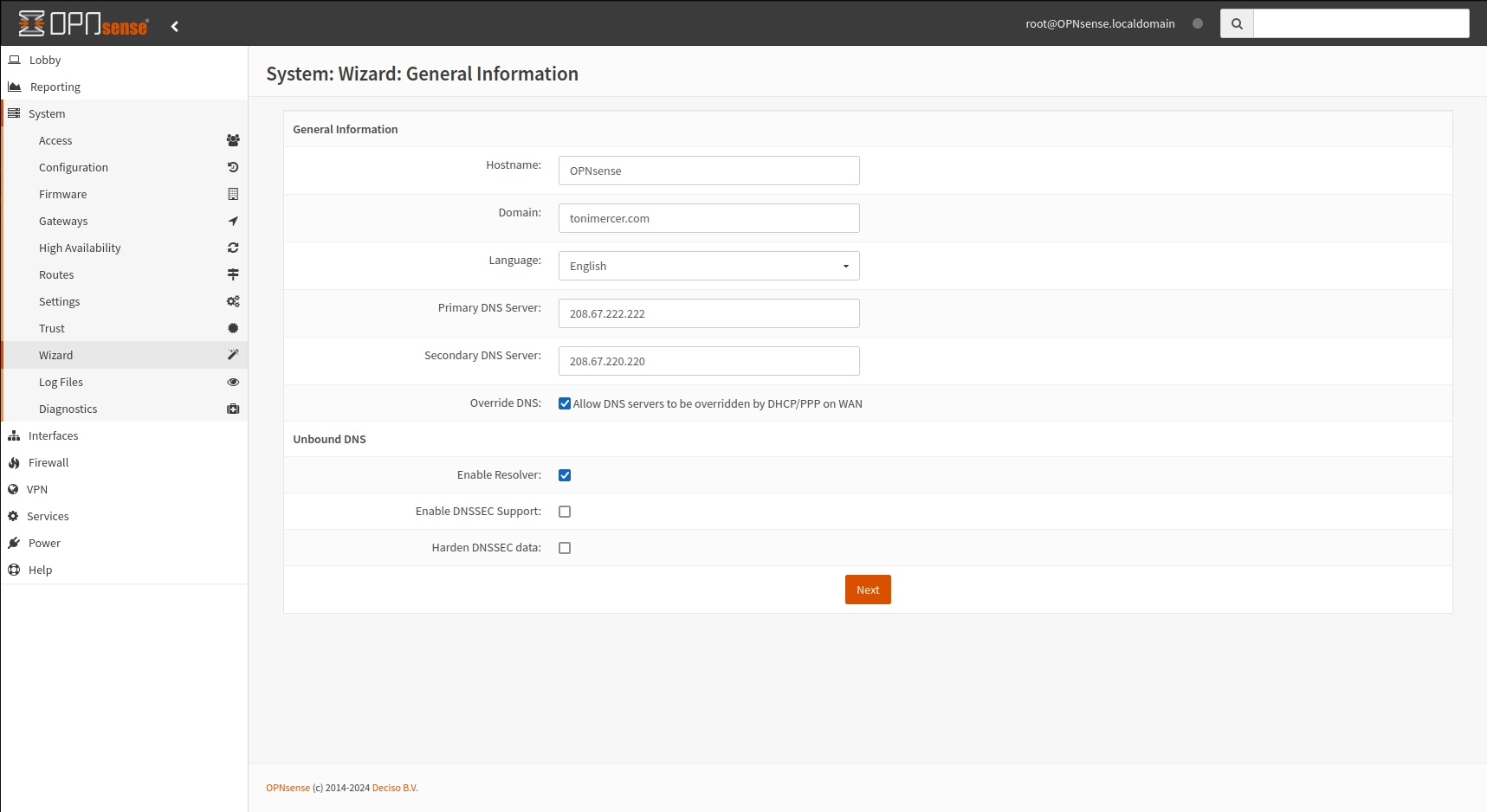Expand the Services menu
This screenshot has height=812, width=1487.
(x=124, y=516)
